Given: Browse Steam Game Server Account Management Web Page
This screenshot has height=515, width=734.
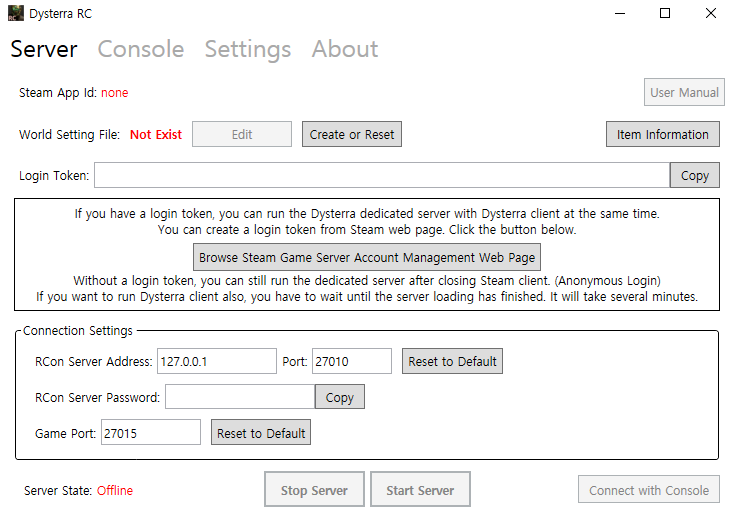Looking at the screenshot, I should pos(366,257).
